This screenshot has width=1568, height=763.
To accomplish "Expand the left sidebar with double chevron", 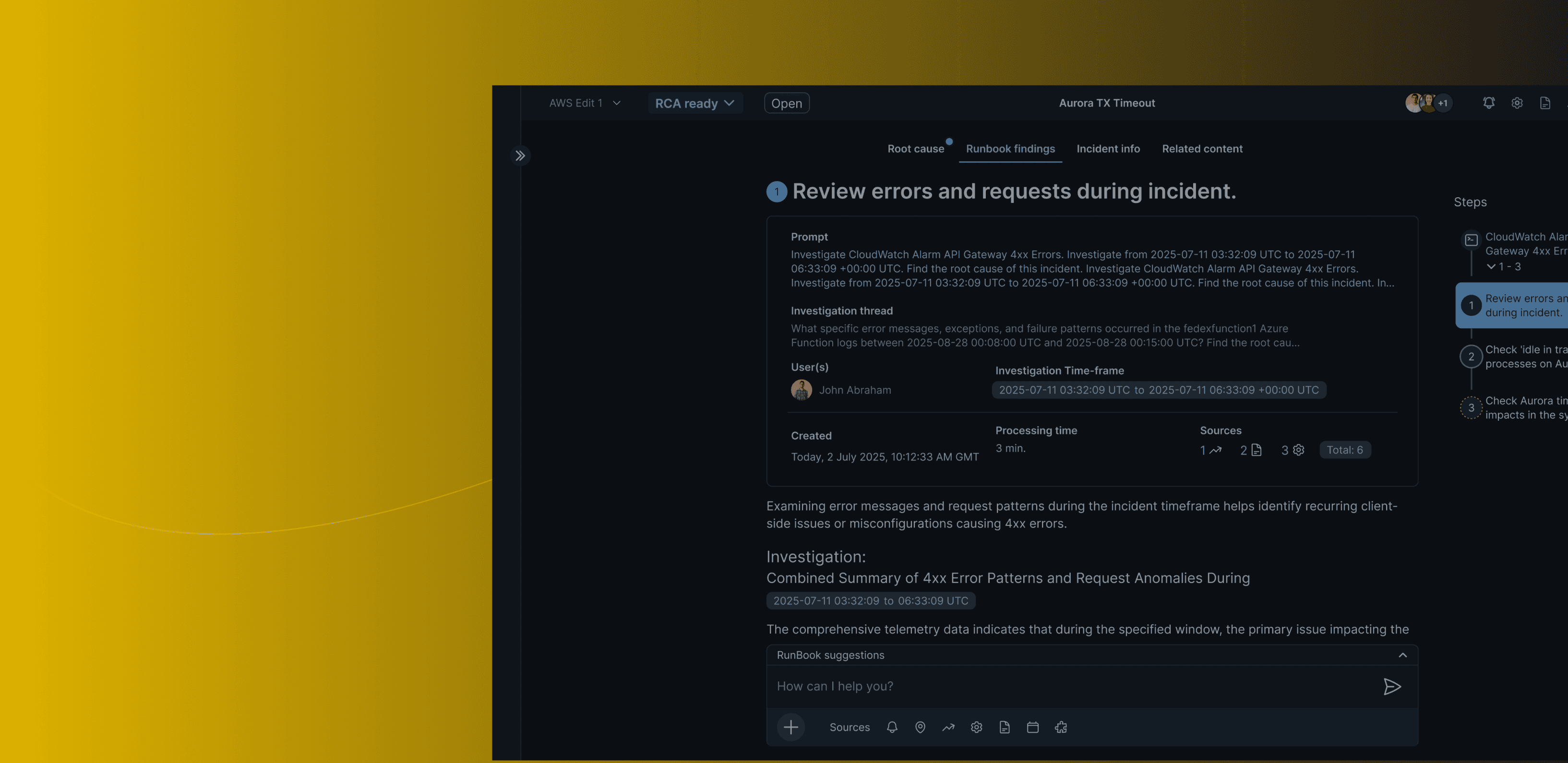I will (x=520, y=156).
